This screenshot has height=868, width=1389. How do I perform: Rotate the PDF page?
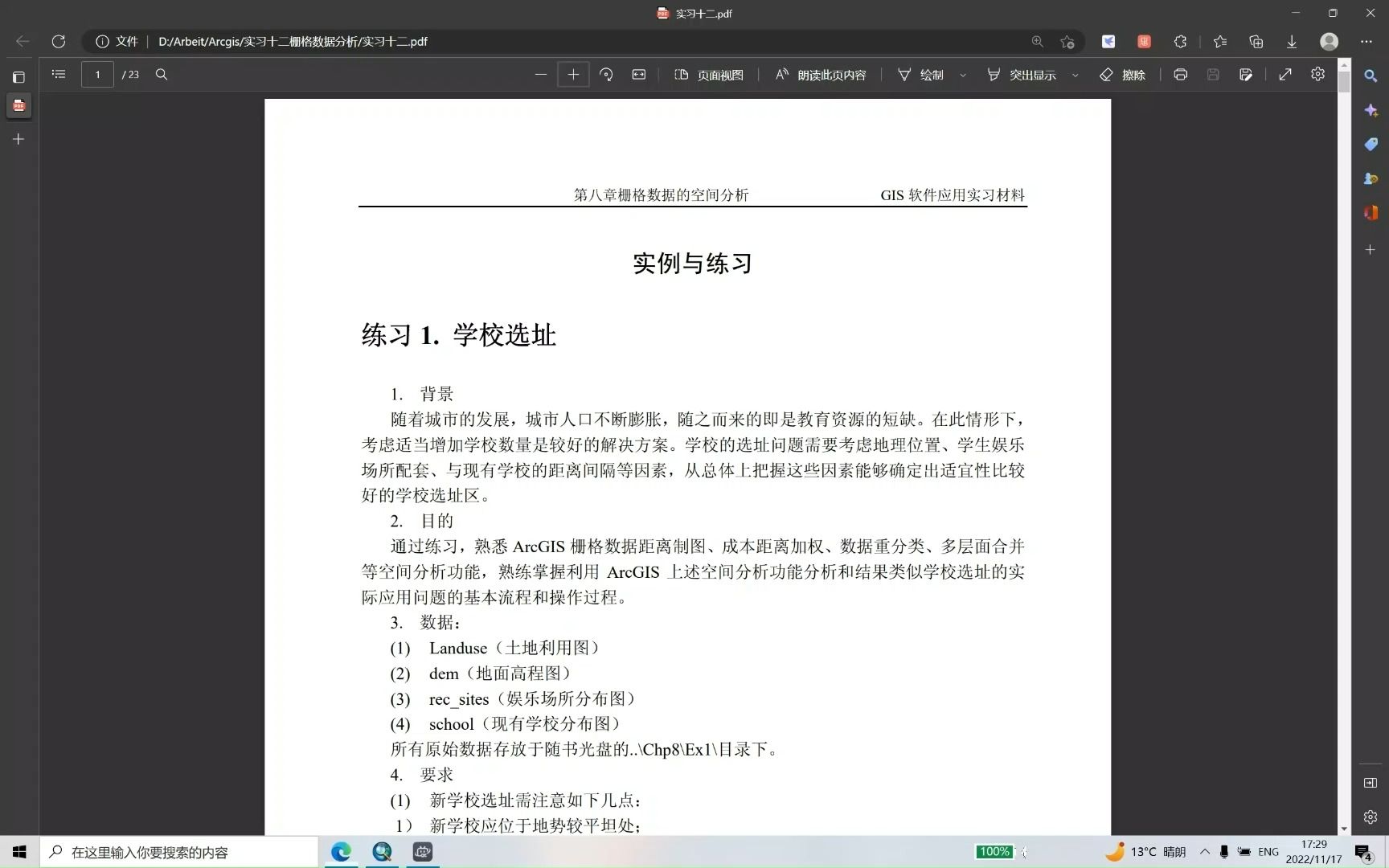[607, 74]
